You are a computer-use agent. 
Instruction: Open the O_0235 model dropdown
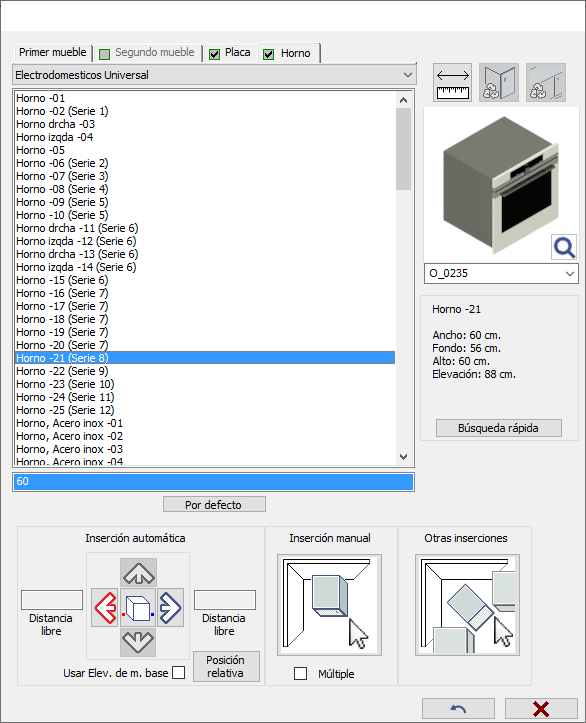[501, 273]
